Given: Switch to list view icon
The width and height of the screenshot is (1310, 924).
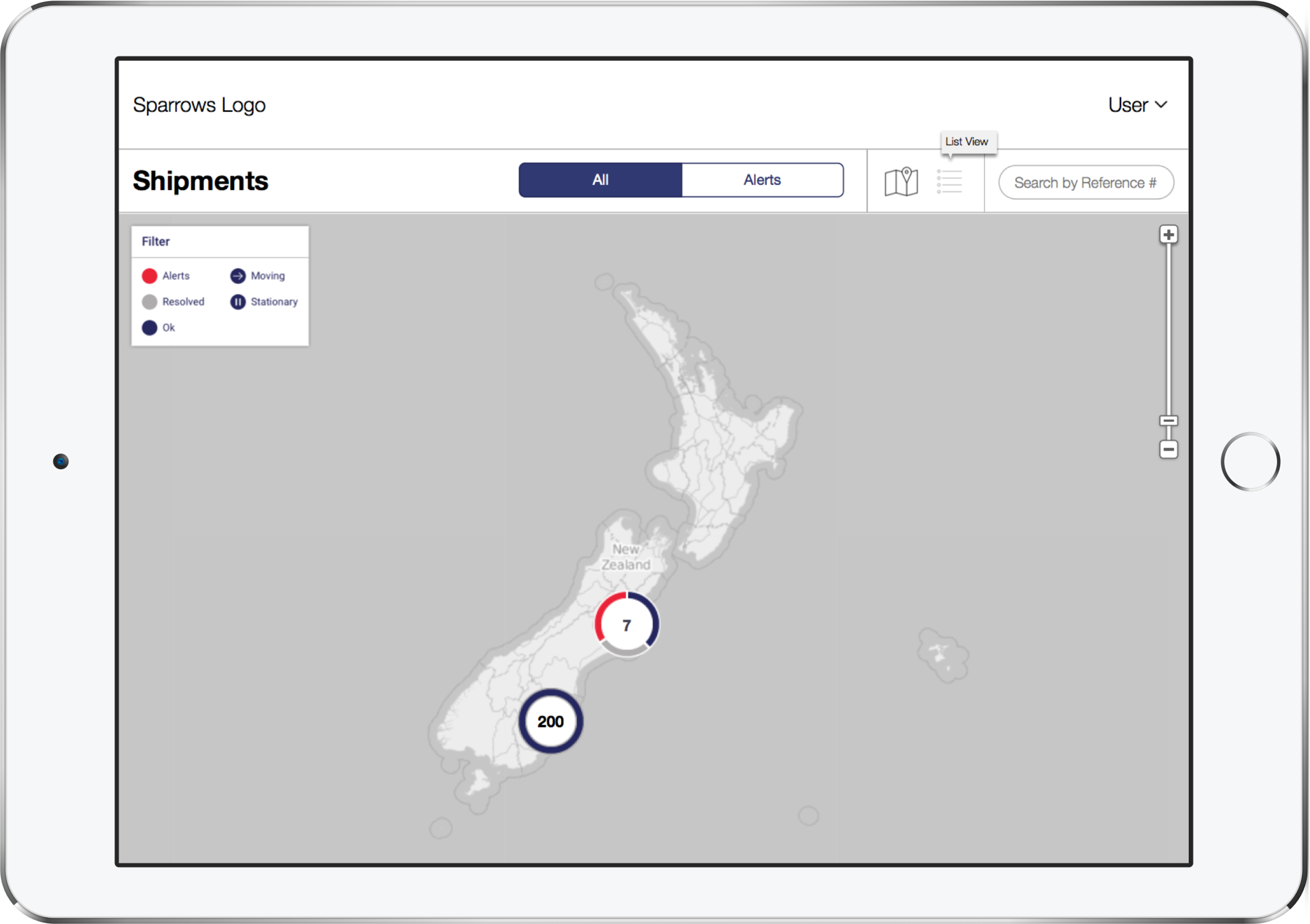Looking at the screenshot, I should 949,182.
